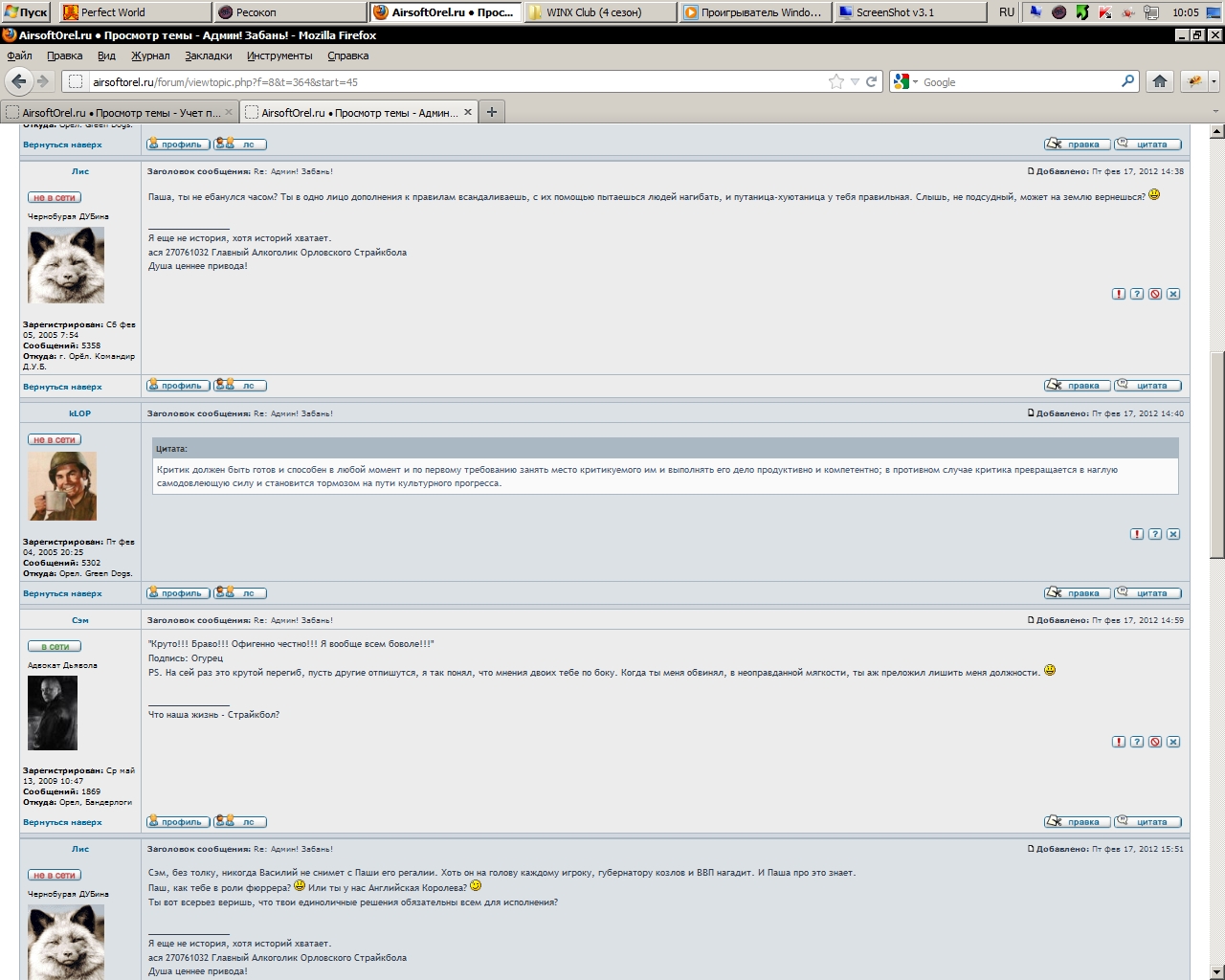Open the list all tabs arrow

tap(1216, 112)
